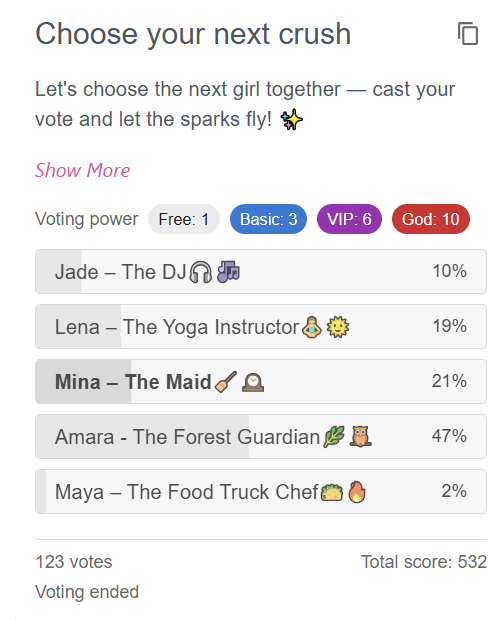The height and width of the screenshot is (620, 497).
Task: Click the music notes emoji on Jade's row
Action: [229, 272]
